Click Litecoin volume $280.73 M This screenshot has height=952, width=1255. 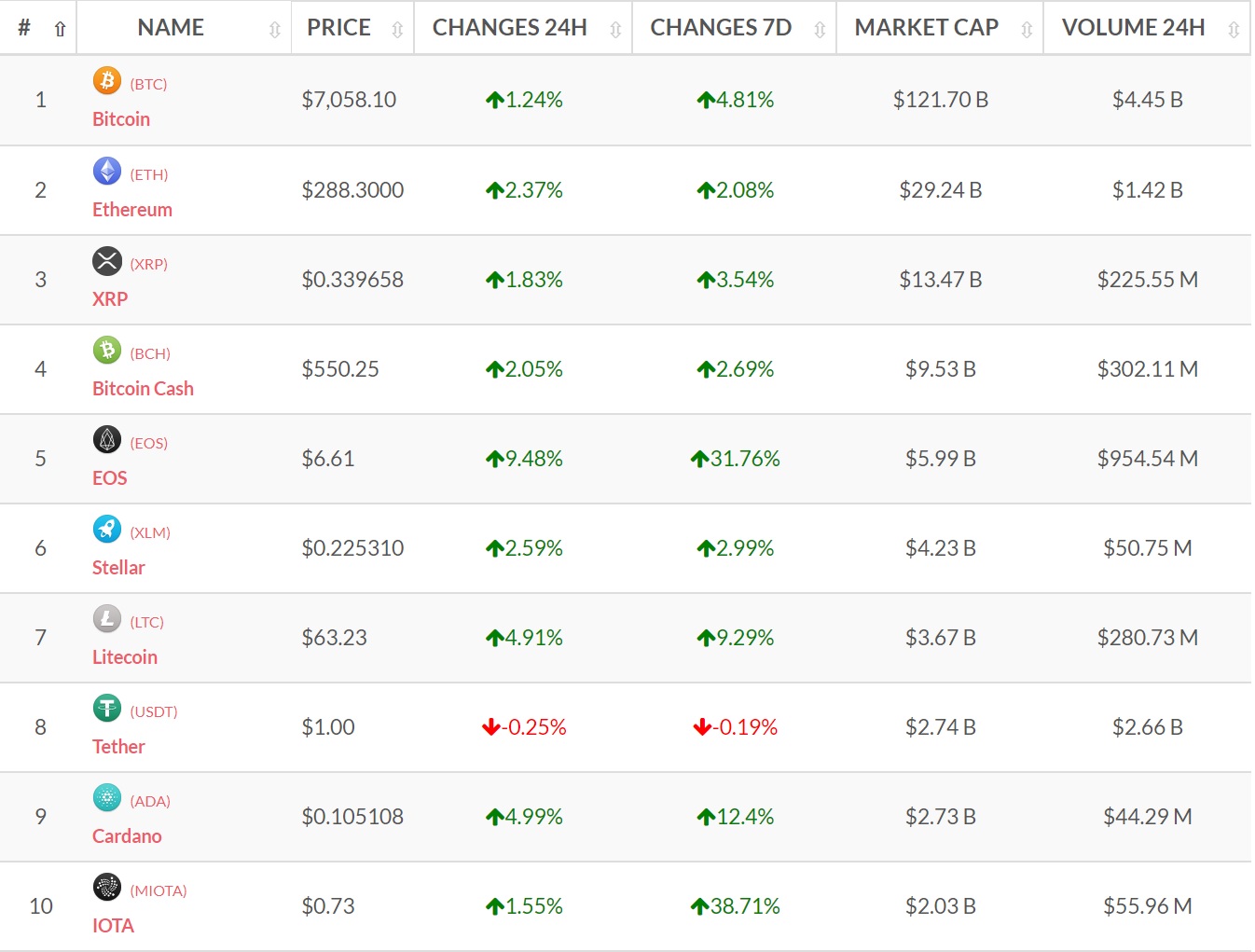(x=1148, y=638)
